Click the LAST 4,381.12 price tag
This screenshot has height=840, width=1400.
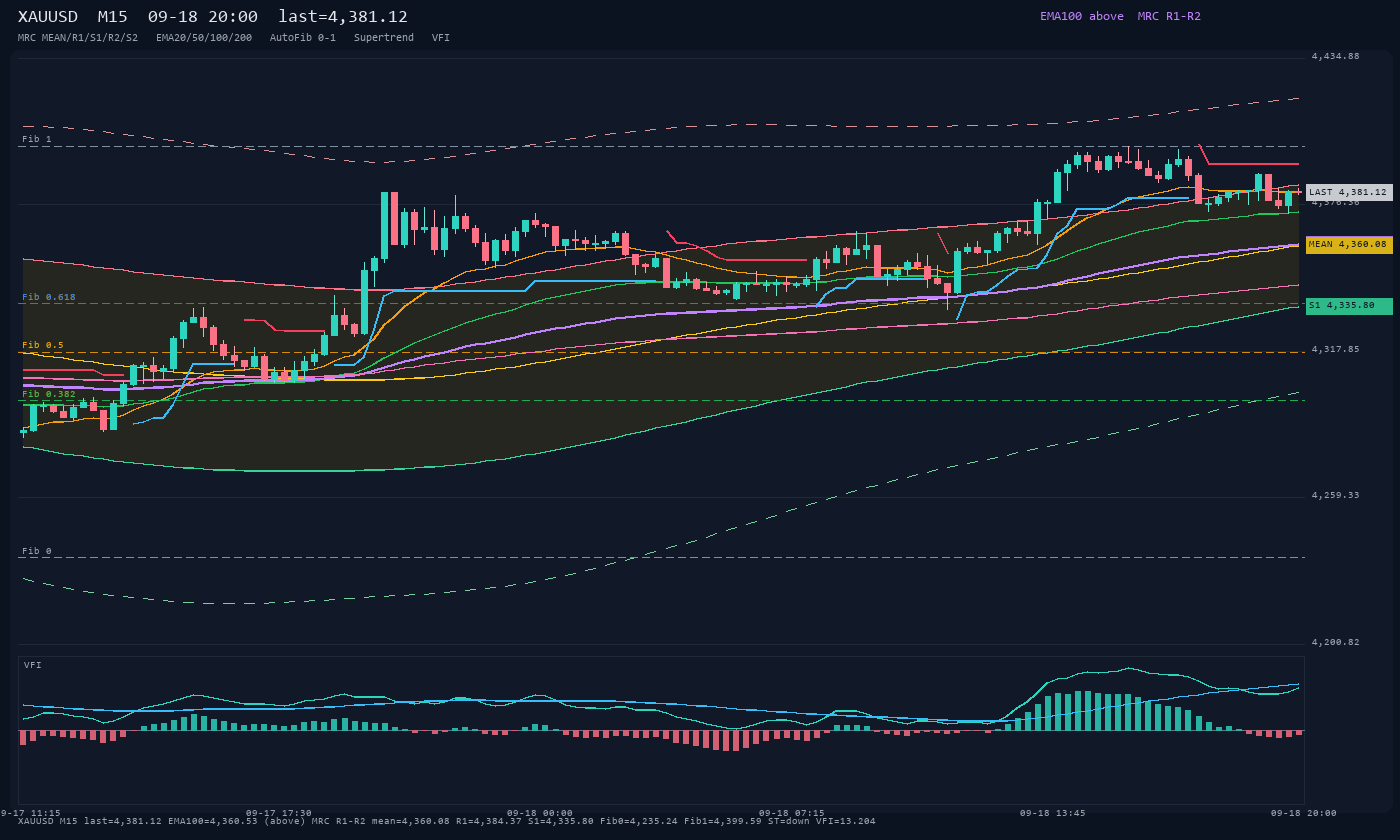1349,192
